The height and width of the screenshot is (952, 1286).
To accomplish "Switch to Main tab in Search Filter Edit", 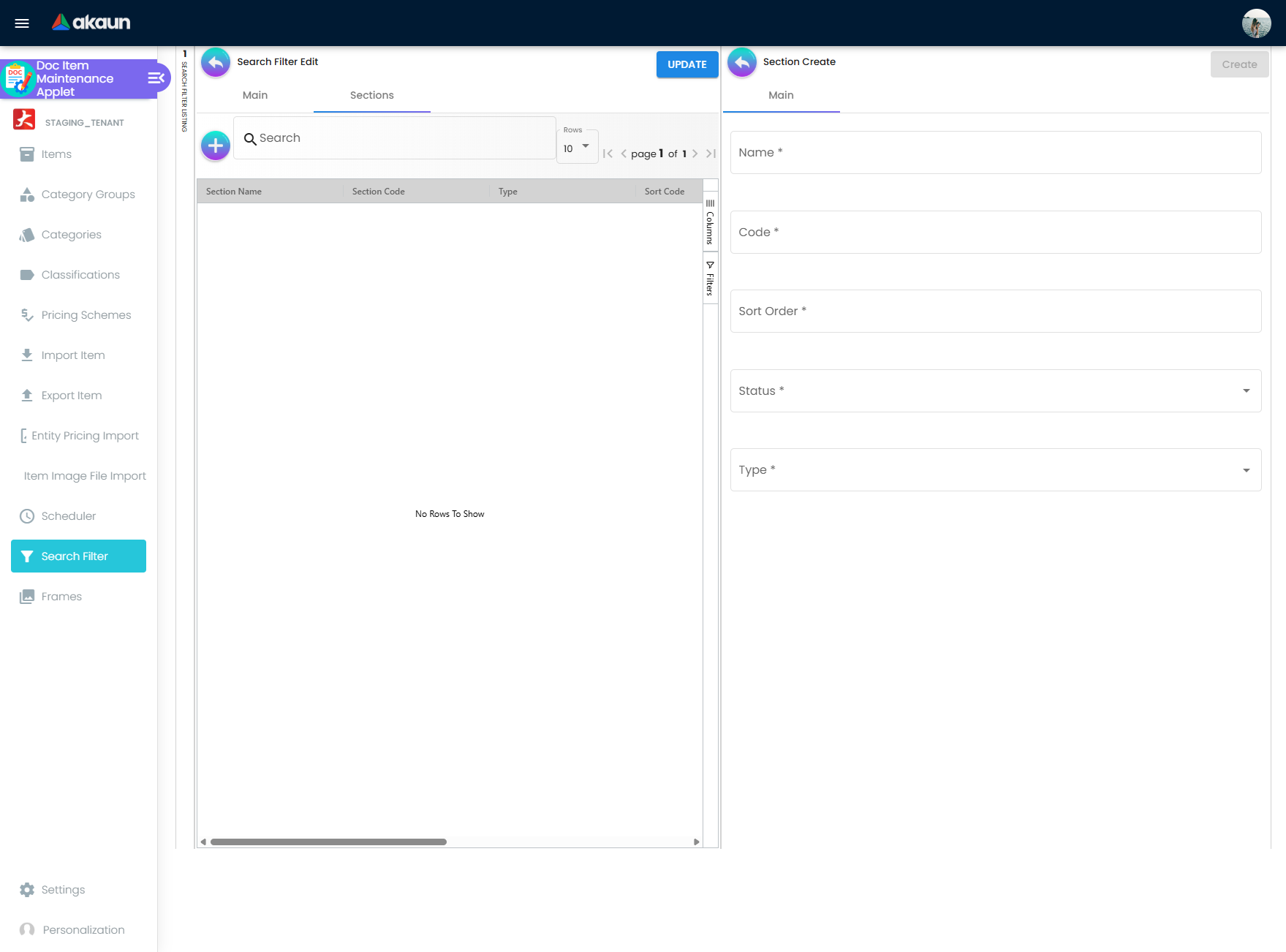I will (255, 96).
